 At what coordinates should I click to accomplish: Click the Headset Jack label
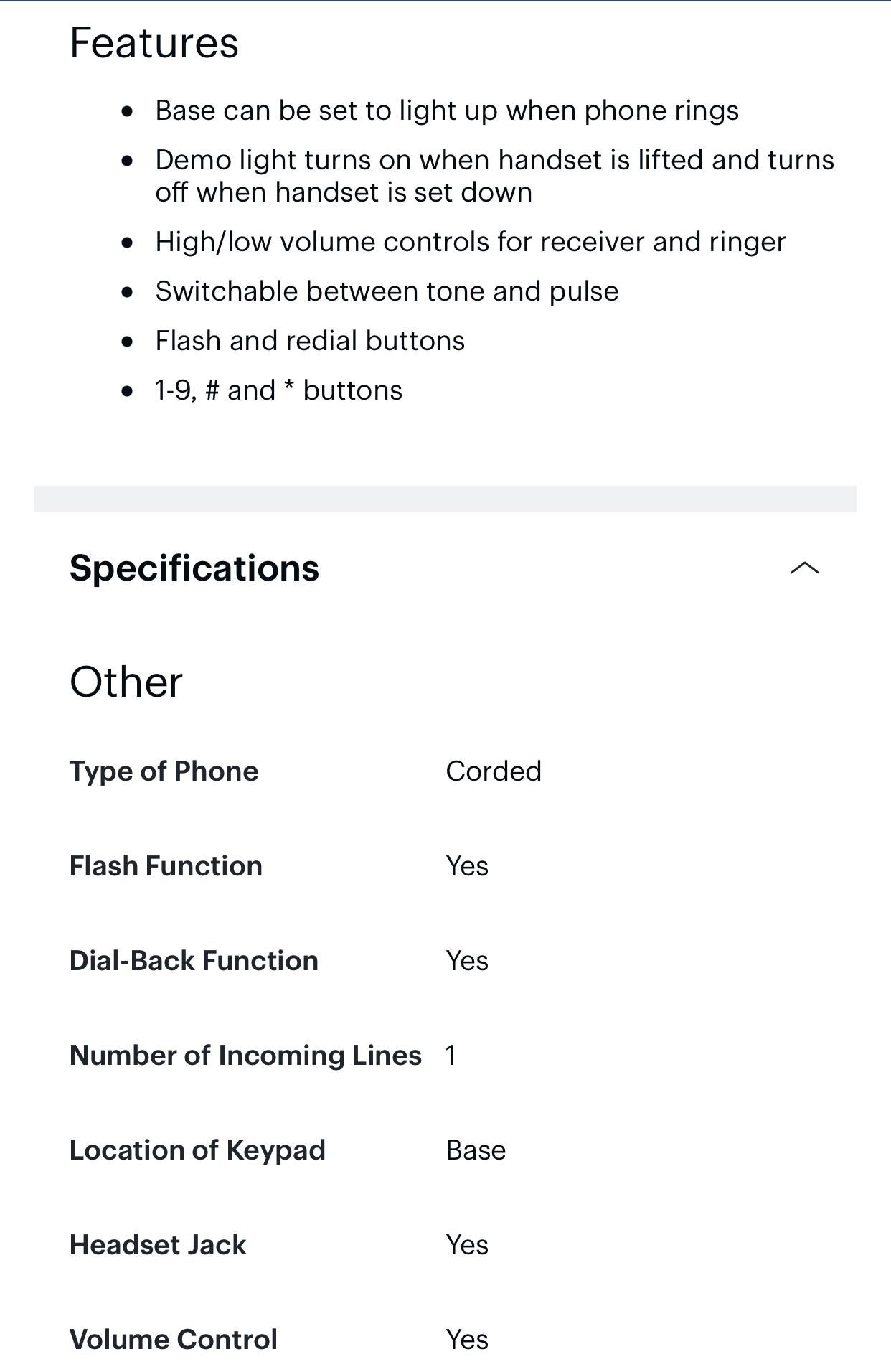coord(158,1245)
